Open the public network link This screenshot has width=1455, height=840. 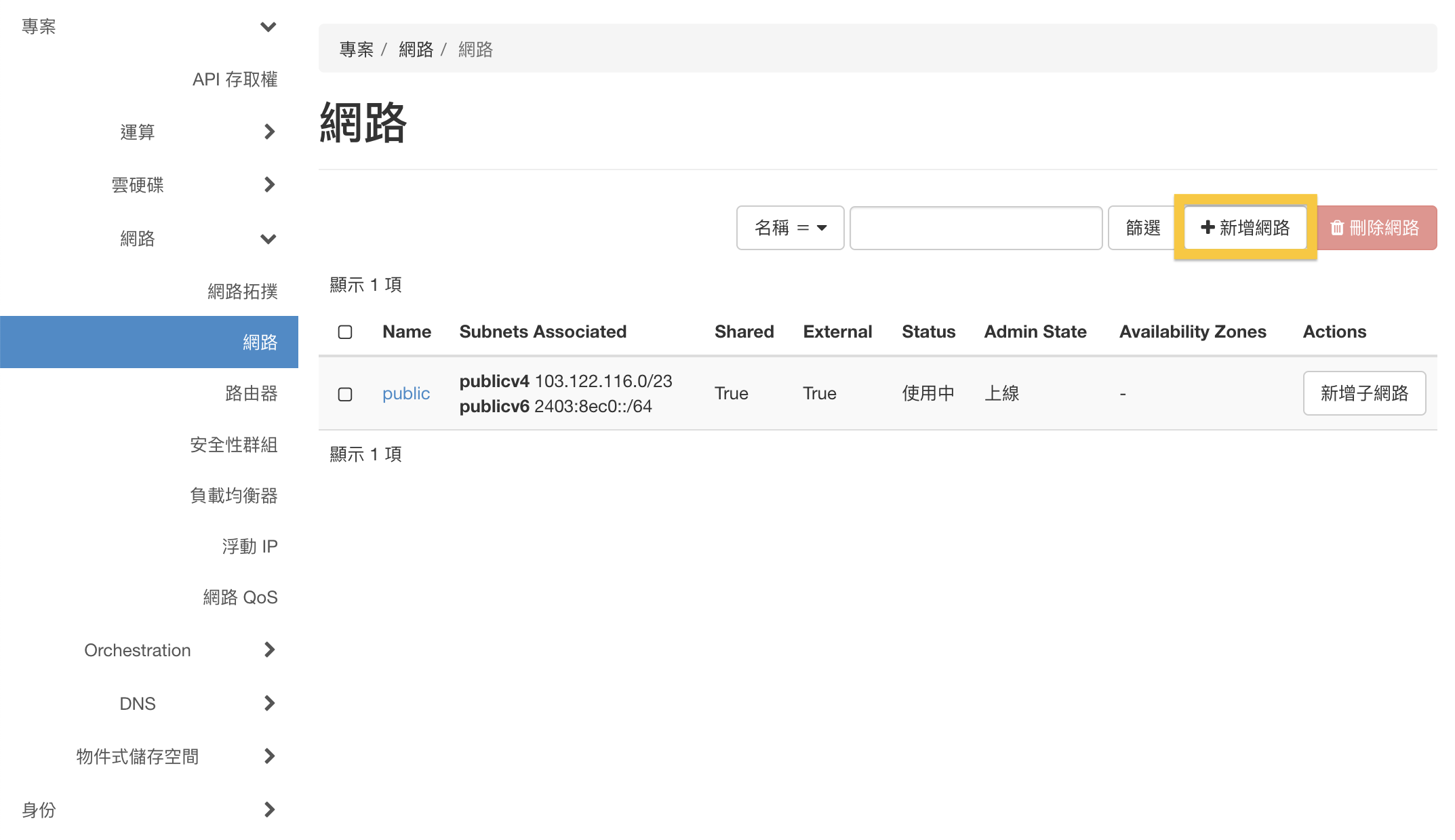tap(405, 394)
